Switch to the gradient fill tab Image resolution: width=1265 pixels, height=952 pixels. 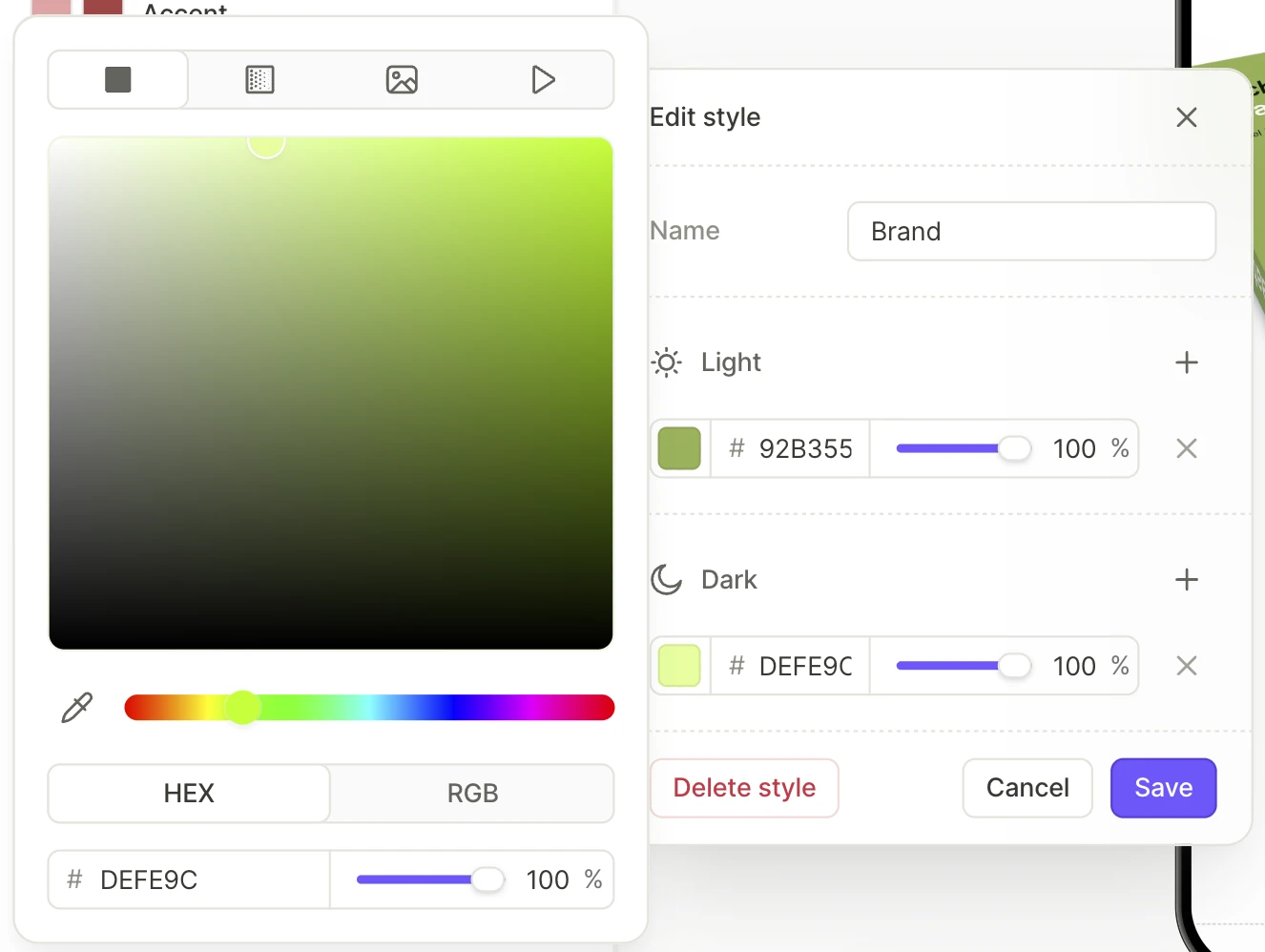click(x=259, y=80)
